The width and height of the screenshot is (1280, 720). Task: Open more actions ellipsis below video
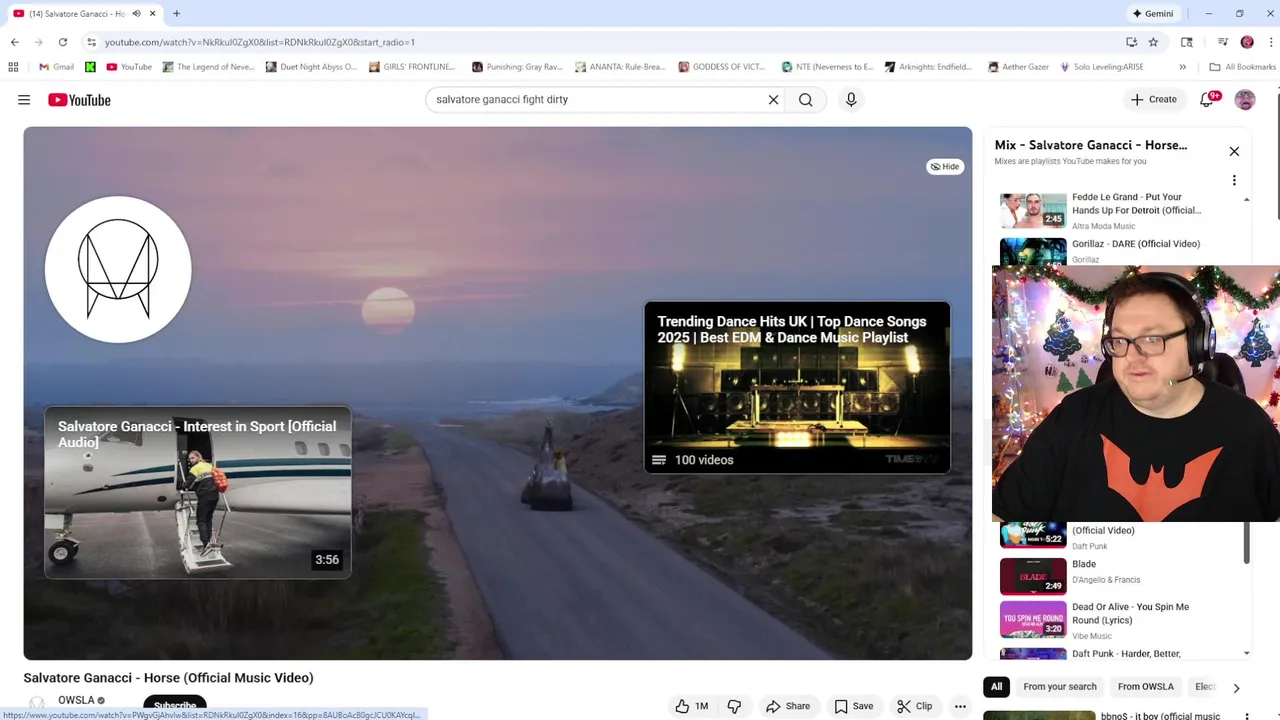click(960, 706)
